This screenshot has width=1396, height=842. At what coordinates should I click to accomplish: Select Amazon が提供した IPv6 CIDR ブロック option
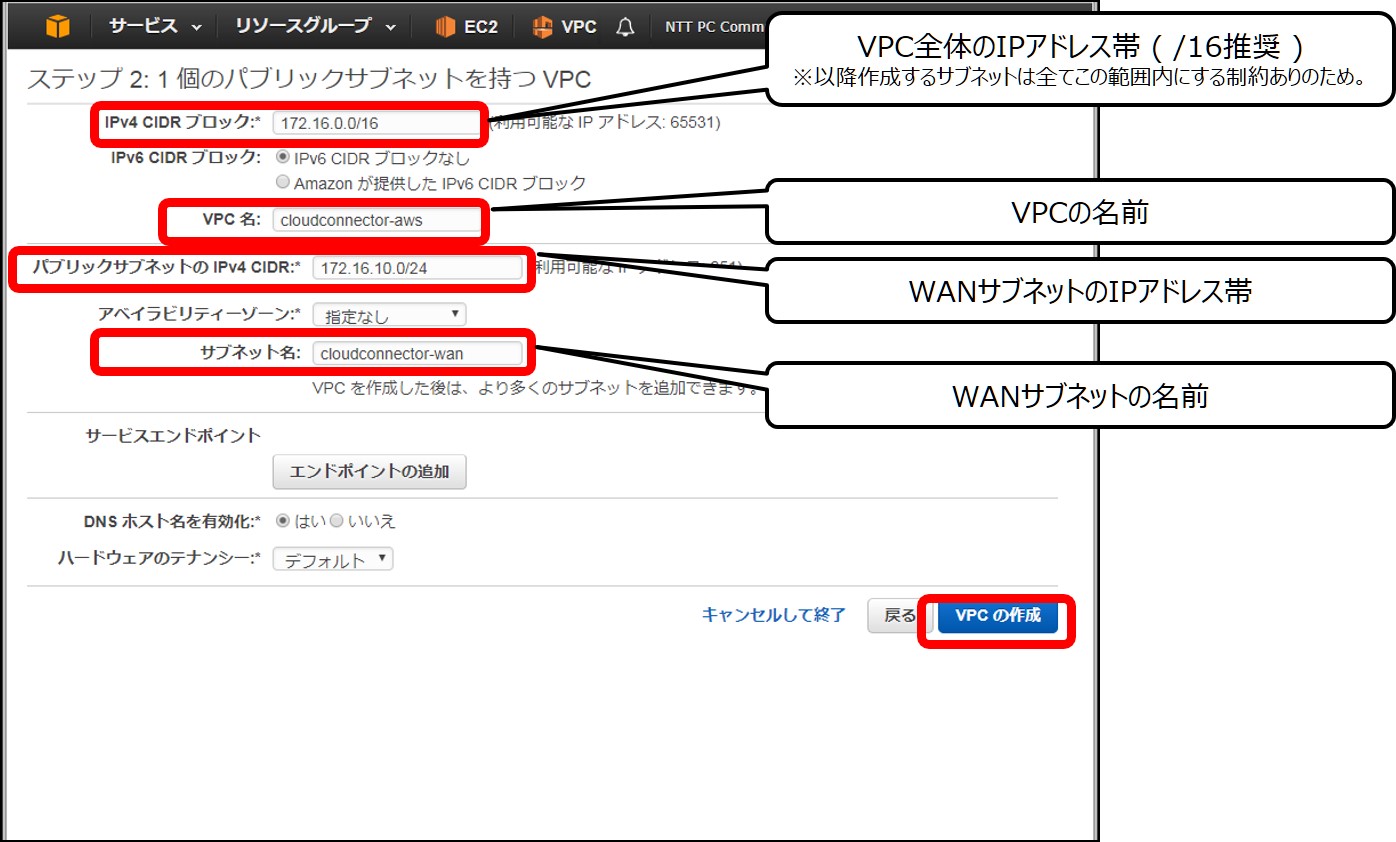[283, 182]
